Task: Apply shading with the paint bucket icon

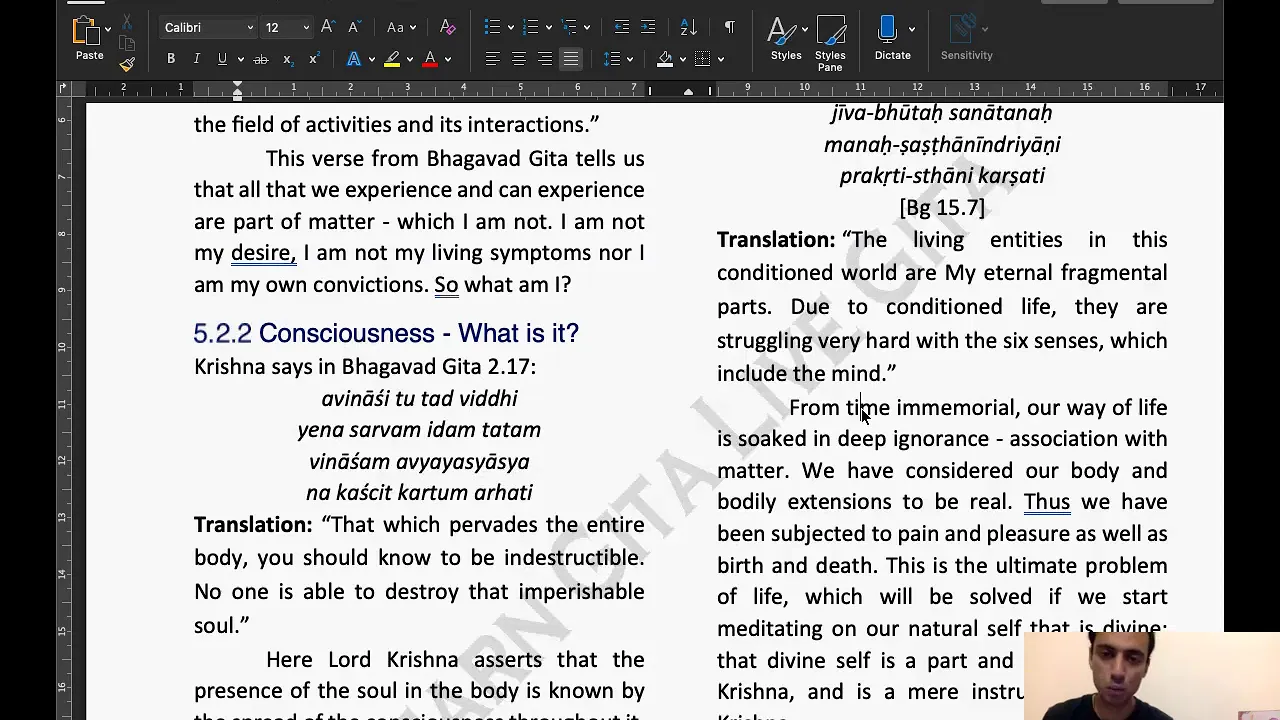Action: pos(665,60)
